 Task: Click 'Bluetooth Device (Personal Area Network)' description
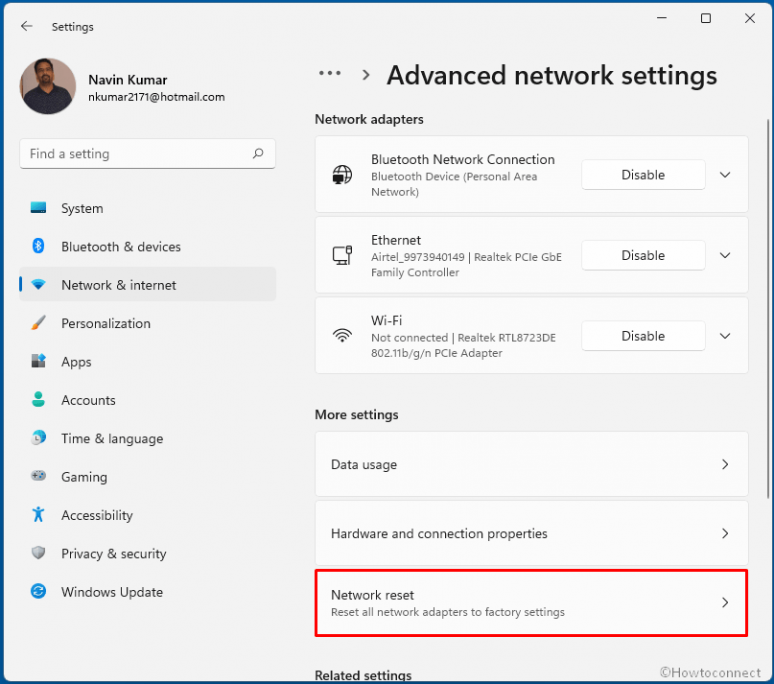454,184
